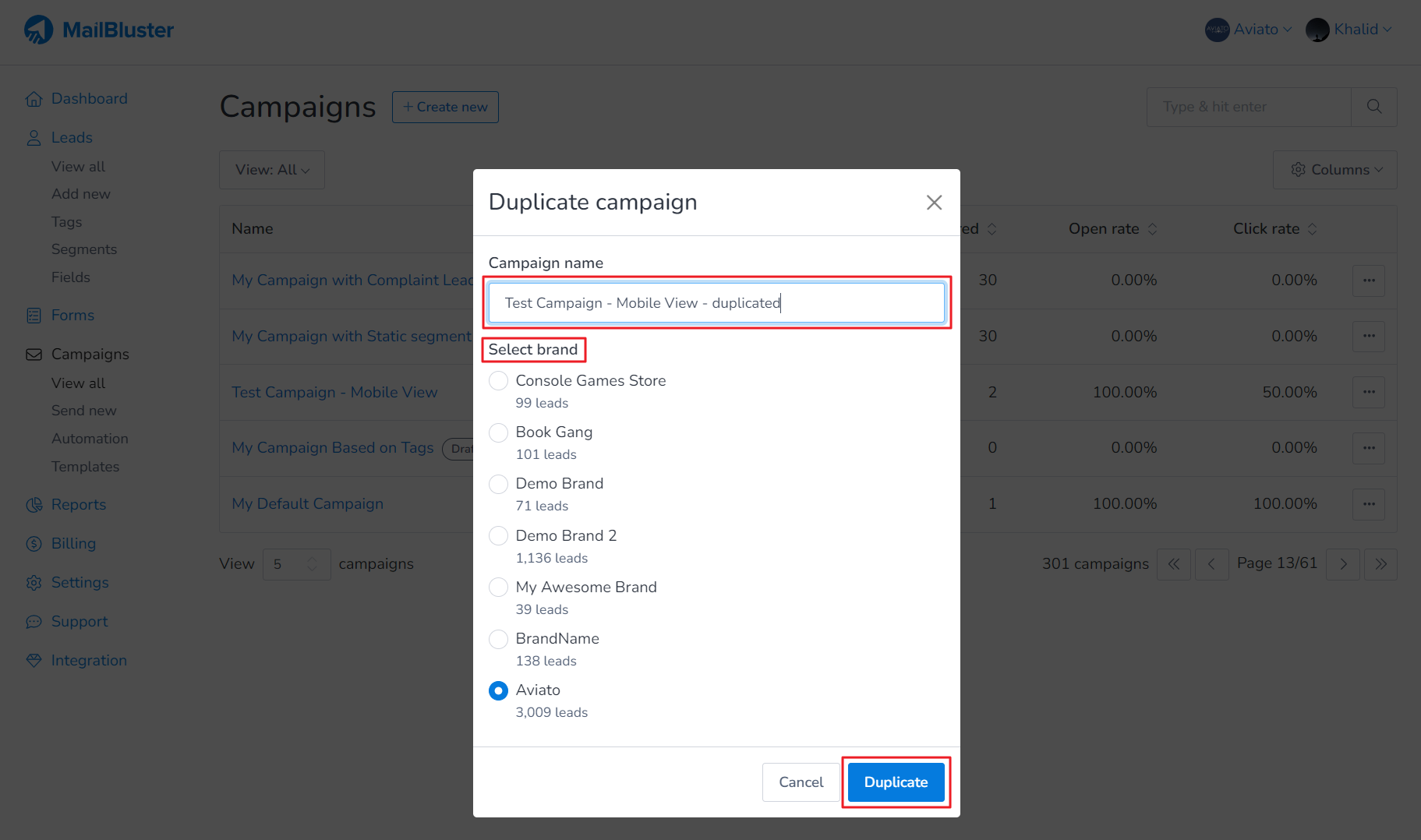Select Console Games Store brand

498,381
